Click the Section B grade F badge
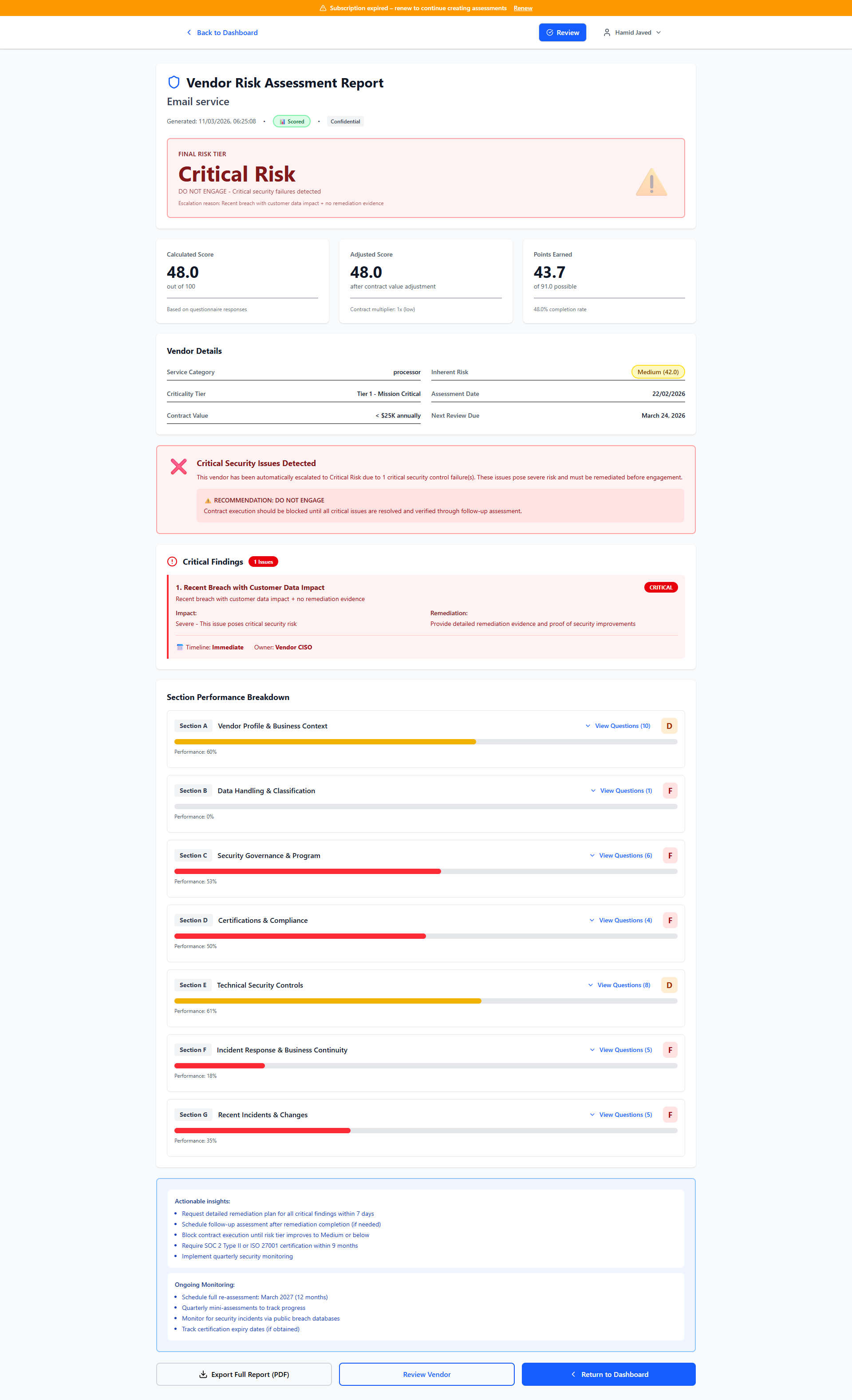The height and width of the screenshot is (1400, 852). 670,791
